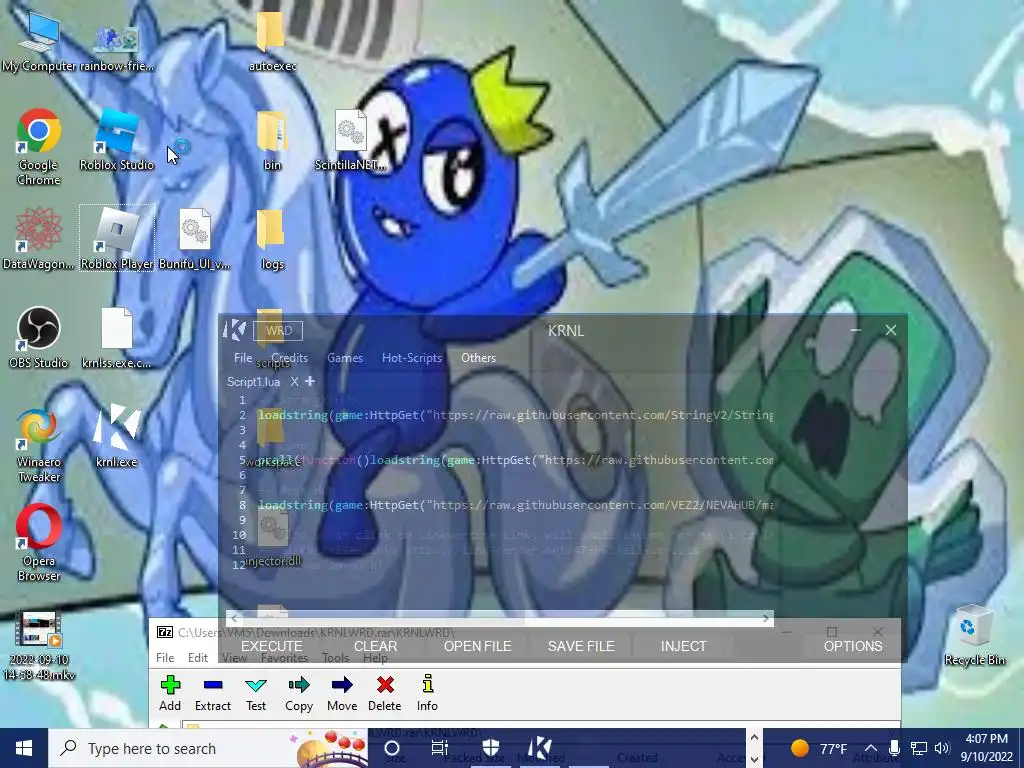
Task: Open the autoexec folder
Action: click(272, 41)
